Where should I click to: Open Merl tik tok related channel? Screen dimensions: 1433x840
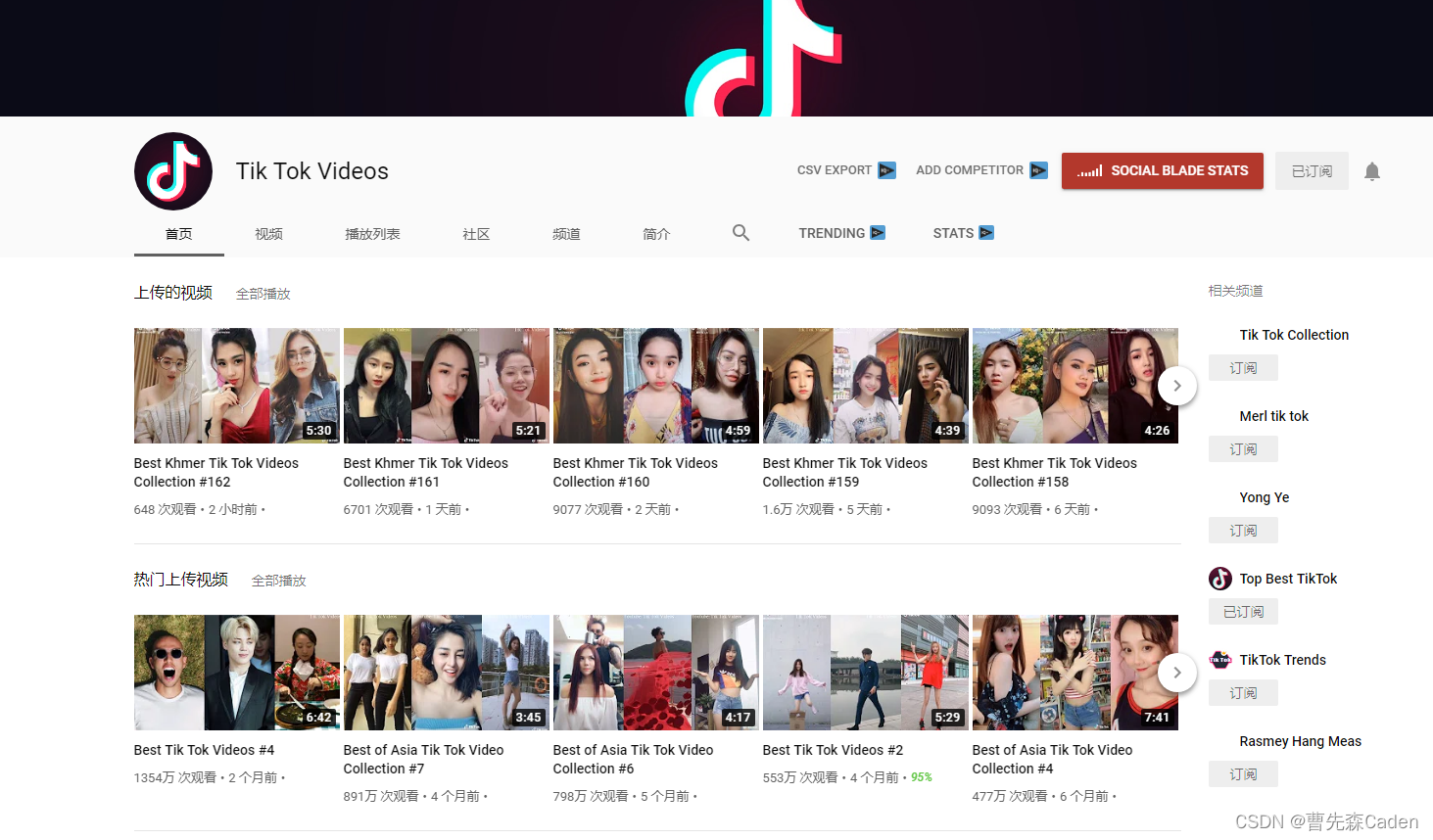(1273, 416)
